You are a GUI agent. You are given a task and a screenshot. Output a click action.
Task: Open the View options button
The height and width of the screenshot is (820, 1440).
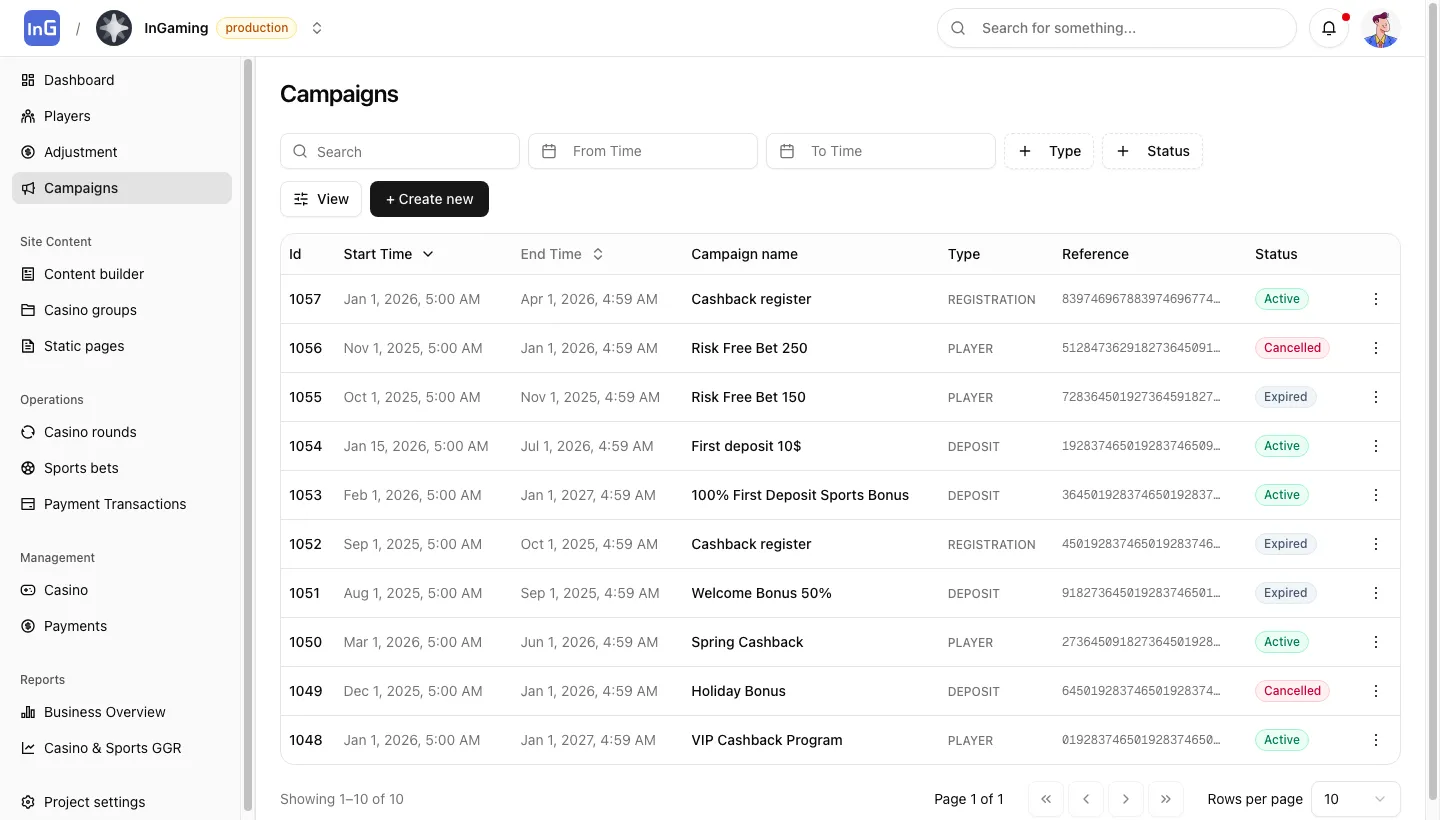coord(320,199)
